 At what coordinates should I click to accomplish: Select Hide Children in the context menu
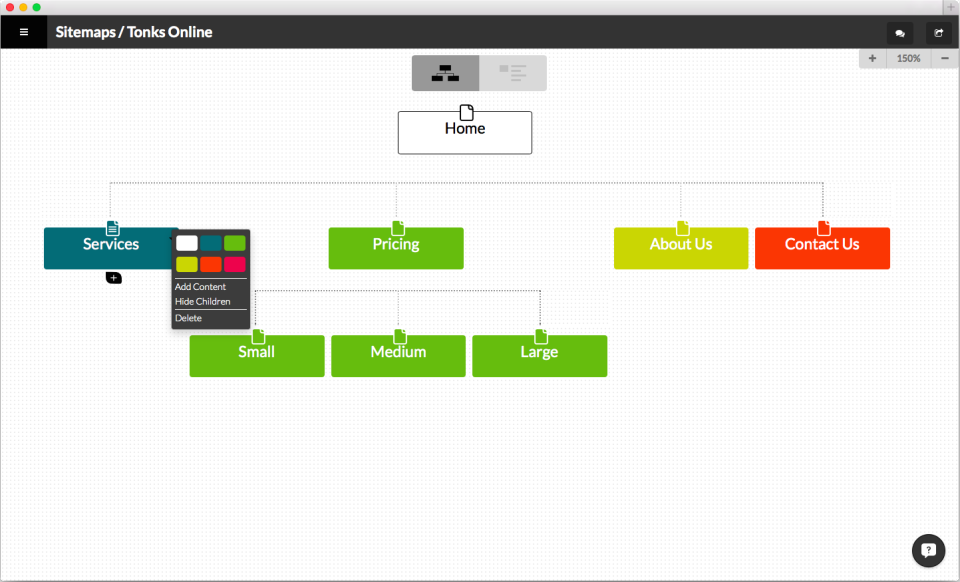tap(203, 301)
